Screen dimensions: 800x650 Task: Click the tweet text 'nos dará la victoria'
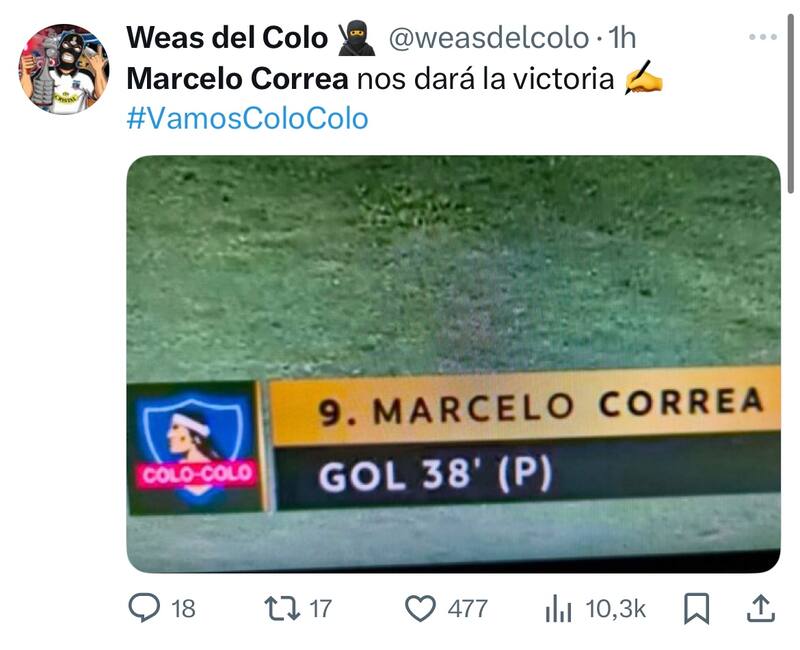click(485, 79)
